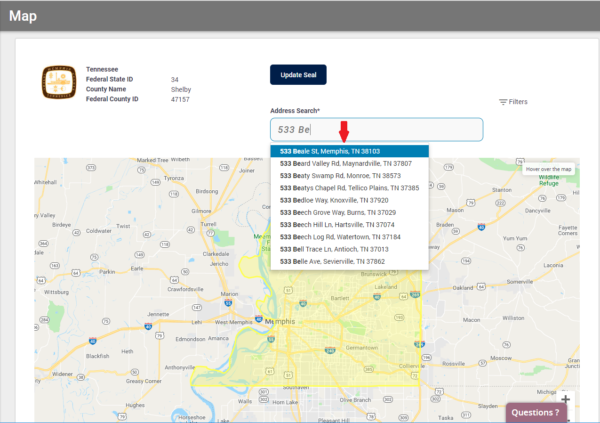Click the Memphis label on the map
The height and width of the screenshot is (423, 600).
280,322
